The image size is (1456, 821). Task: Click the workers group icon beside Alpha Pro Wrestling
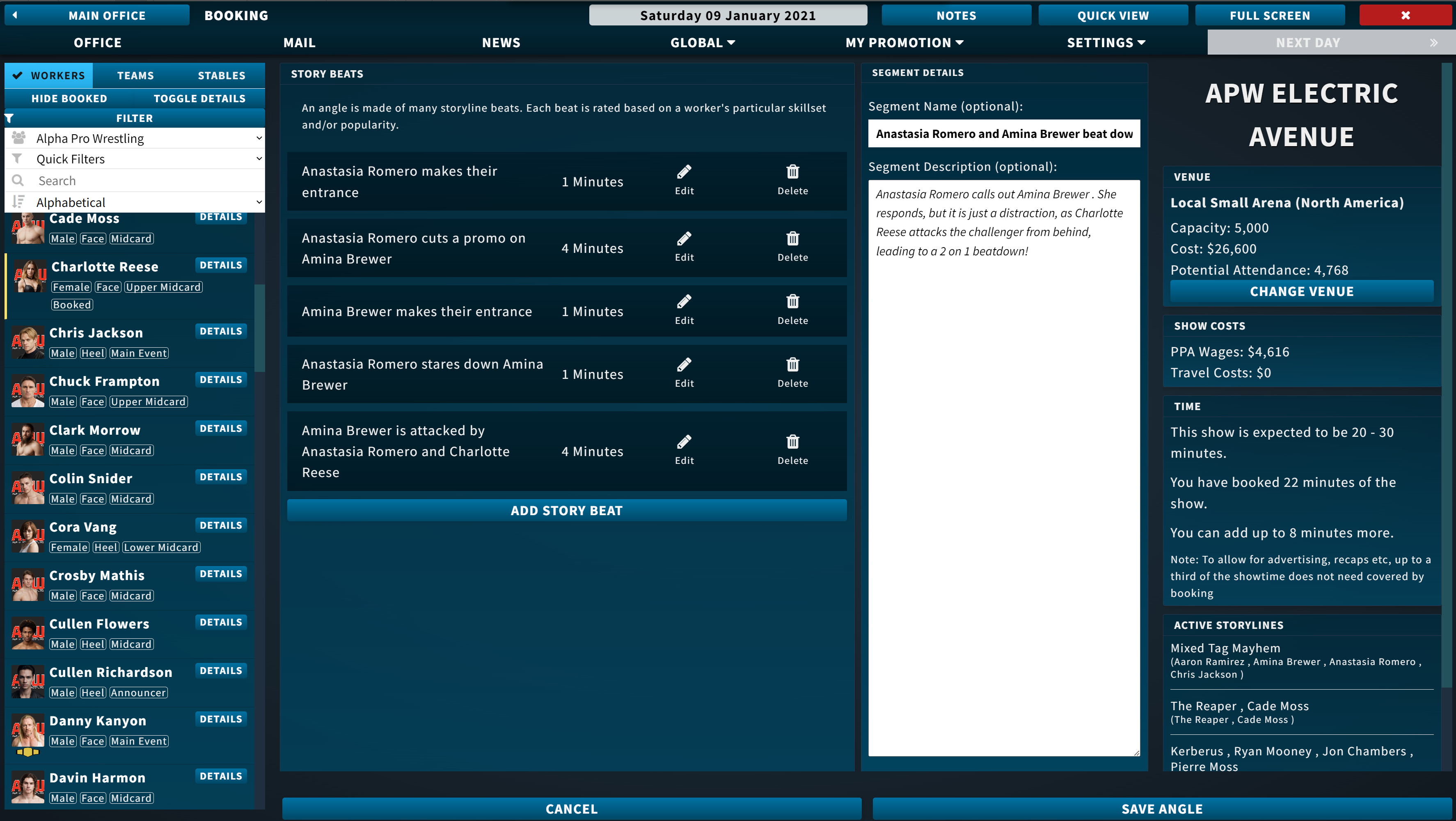click(x=18, y=138)
